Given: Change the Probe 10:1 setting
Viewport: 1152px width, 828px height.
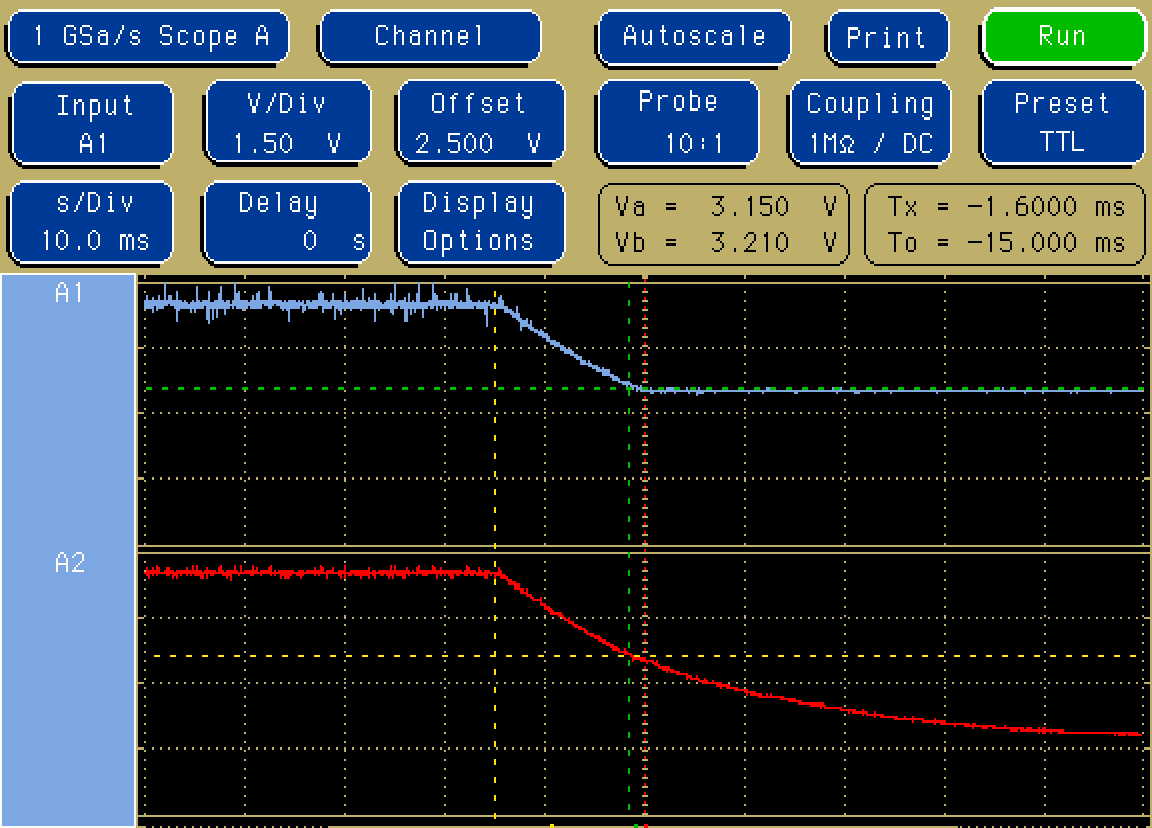Looking at the screenshot, I should tap(678, 122).
